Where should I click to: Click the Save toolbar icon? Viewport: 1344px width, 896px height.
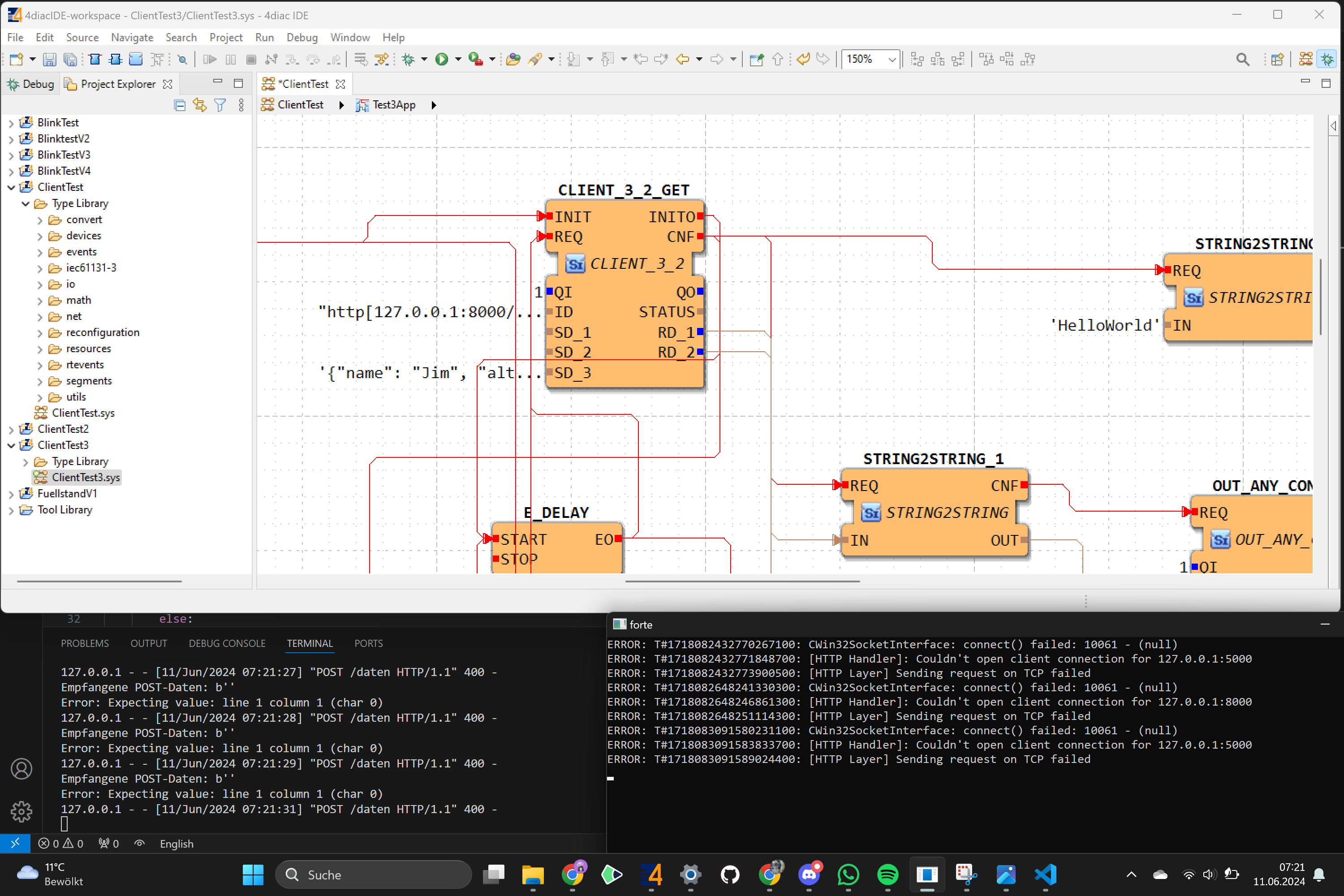tap(50, 60)
